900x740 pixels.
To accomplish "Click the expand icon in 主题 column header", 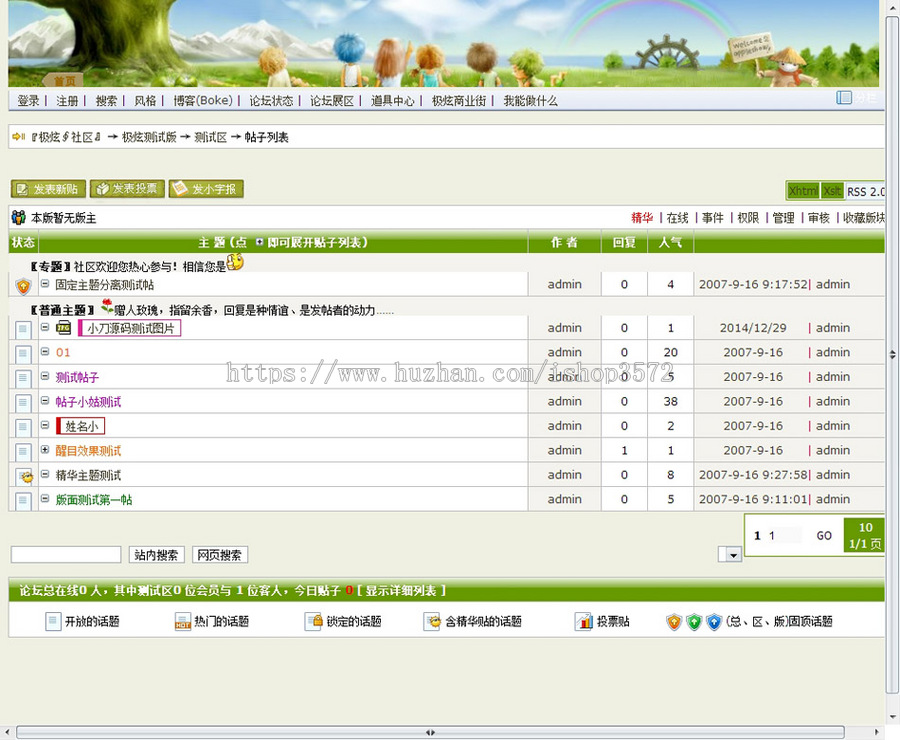I will coord(259,242).
